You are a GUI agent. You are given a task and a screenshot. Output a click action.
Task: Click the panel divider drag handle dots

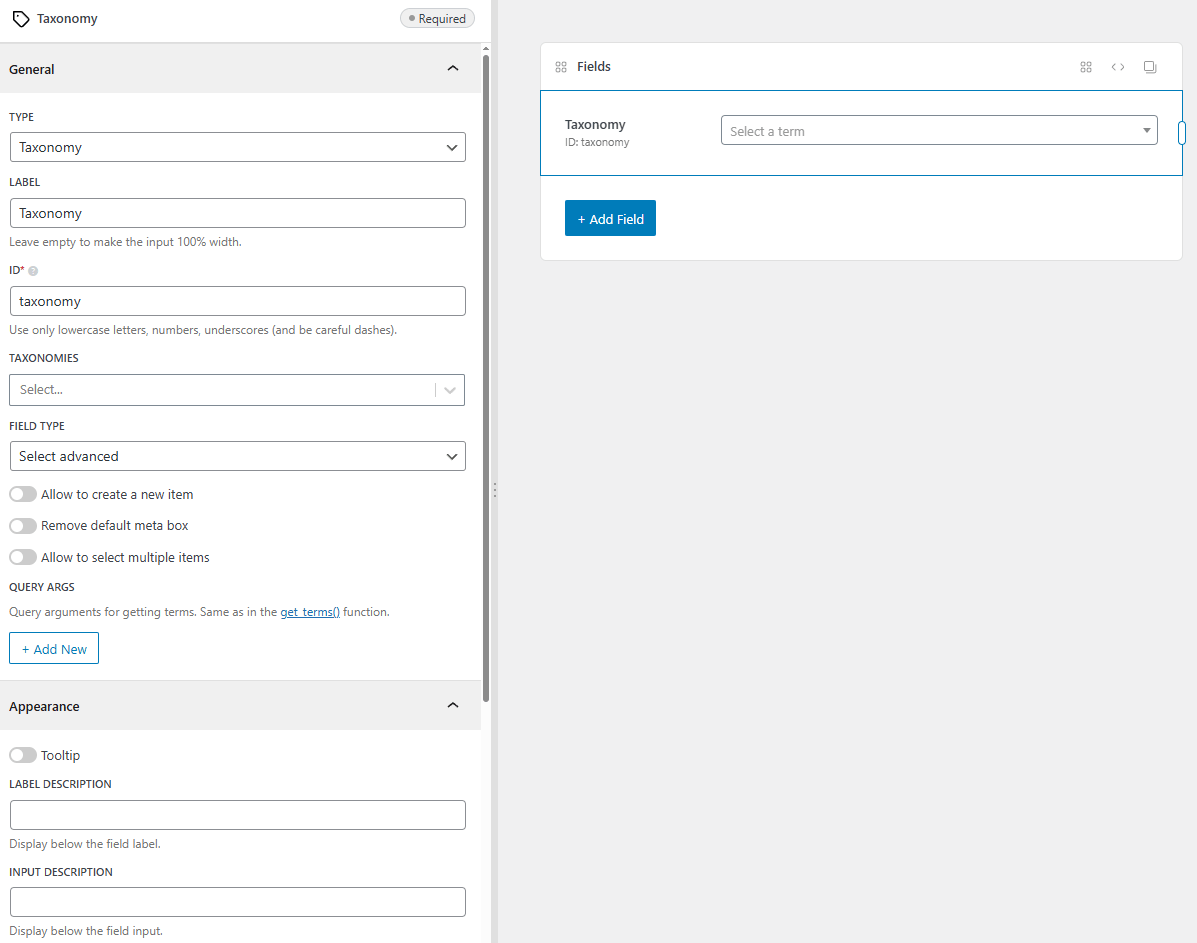[x=494, y=490]
